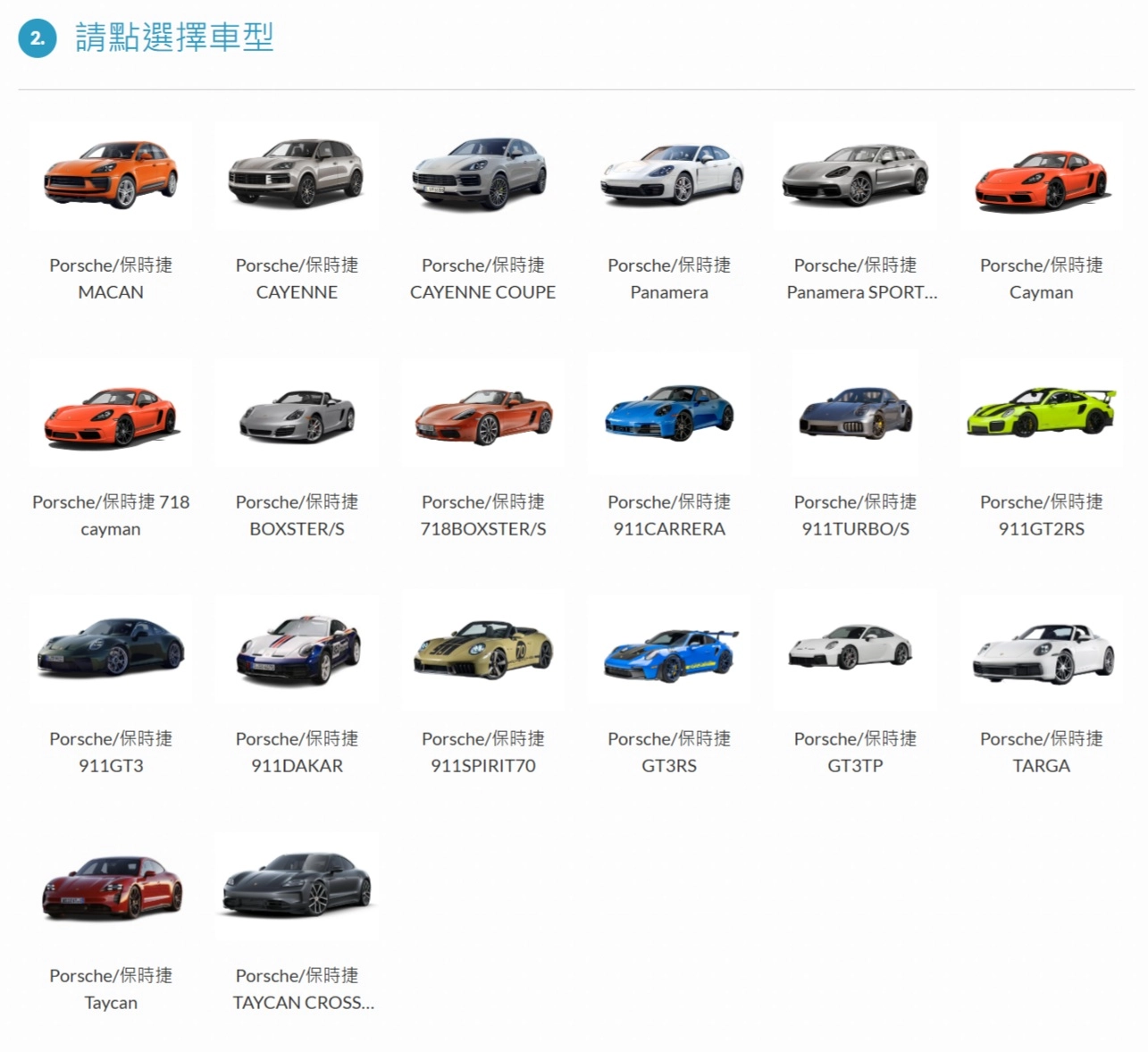Select the 718BOXSTER/S car thumbnail
The height and width of the screenshot is (1052, 1148).
coord(482,413)
